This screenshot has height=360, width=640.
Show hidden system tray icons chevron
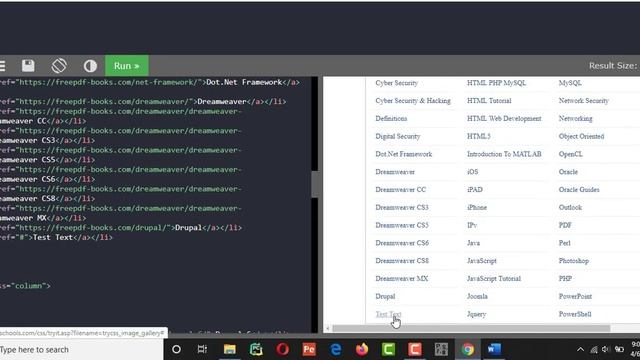click(580, 349)
